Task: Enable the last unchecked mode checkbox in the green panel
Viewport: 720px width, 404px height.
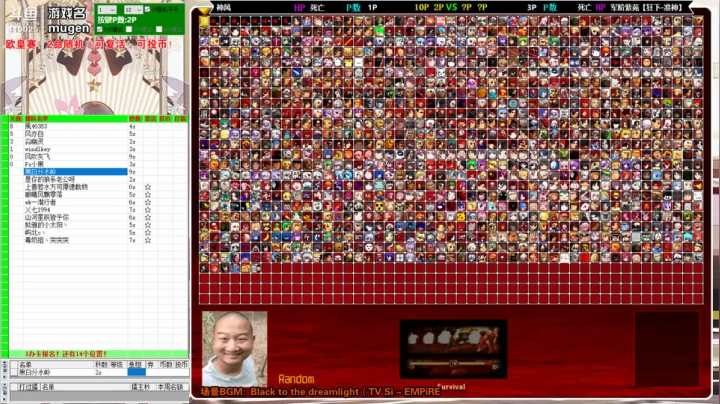Action: click(x=159, y=29)
